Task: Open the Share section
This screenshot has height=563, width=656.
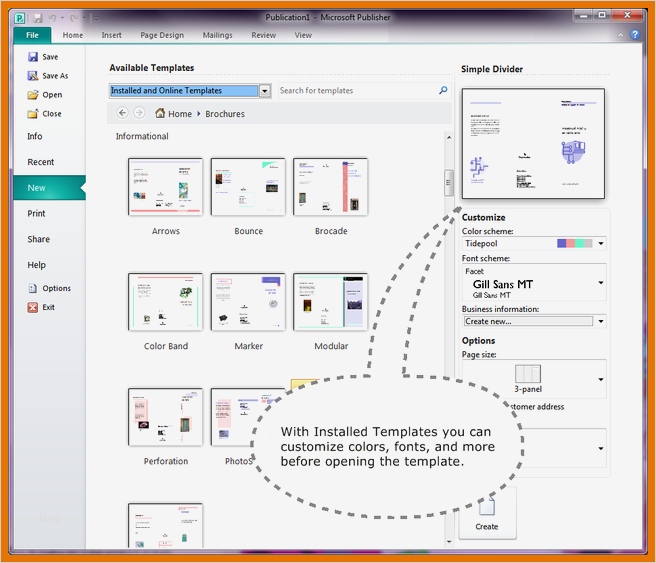Action: (38, 239)
